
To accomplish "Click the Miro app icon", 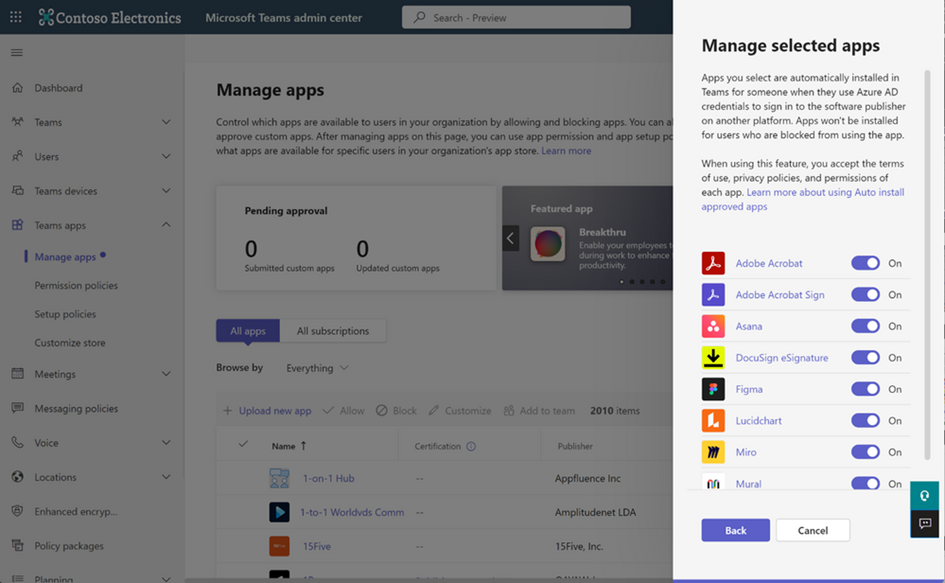I will [713, 452].
